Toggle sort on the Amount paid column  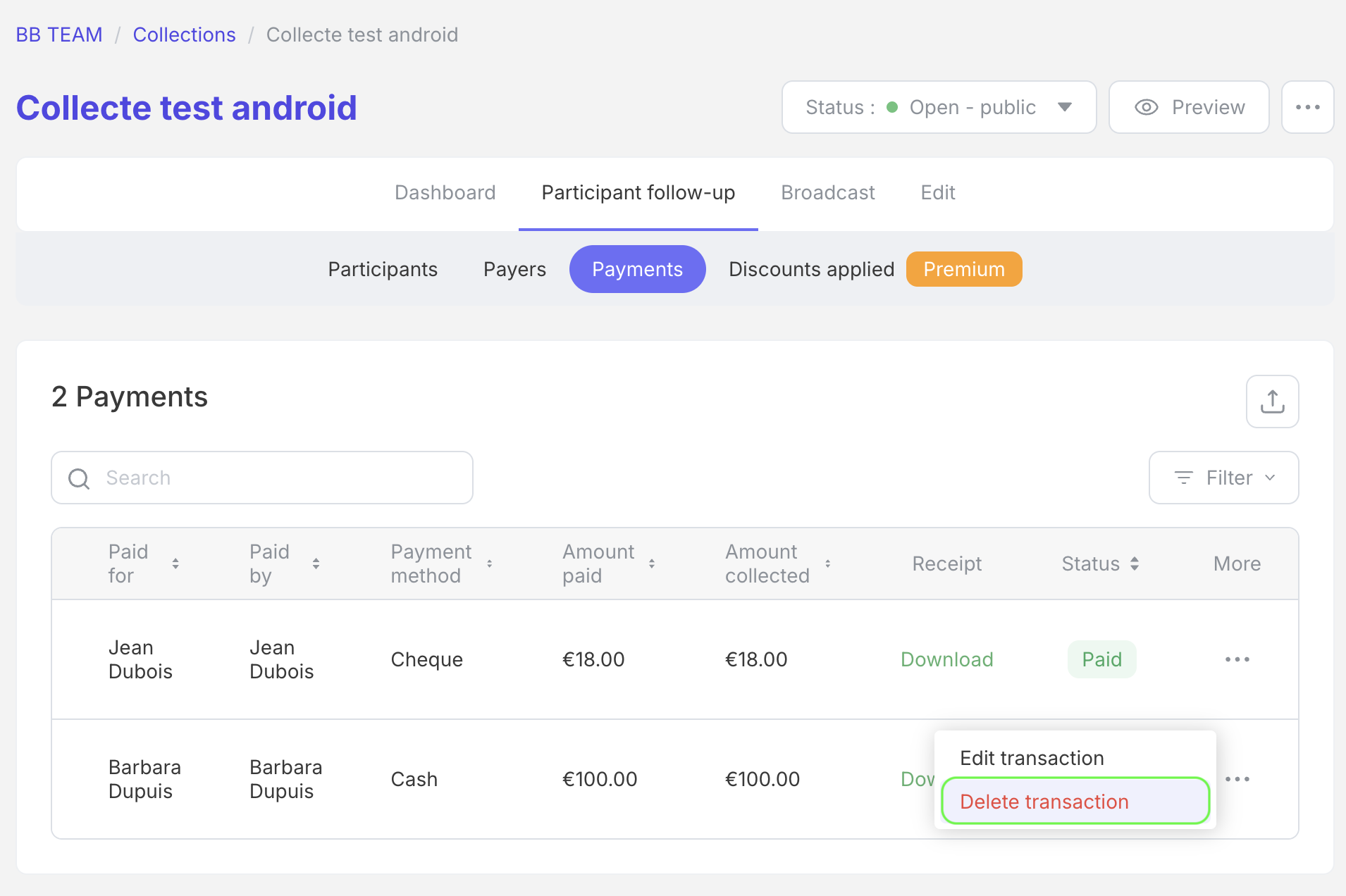652,564
